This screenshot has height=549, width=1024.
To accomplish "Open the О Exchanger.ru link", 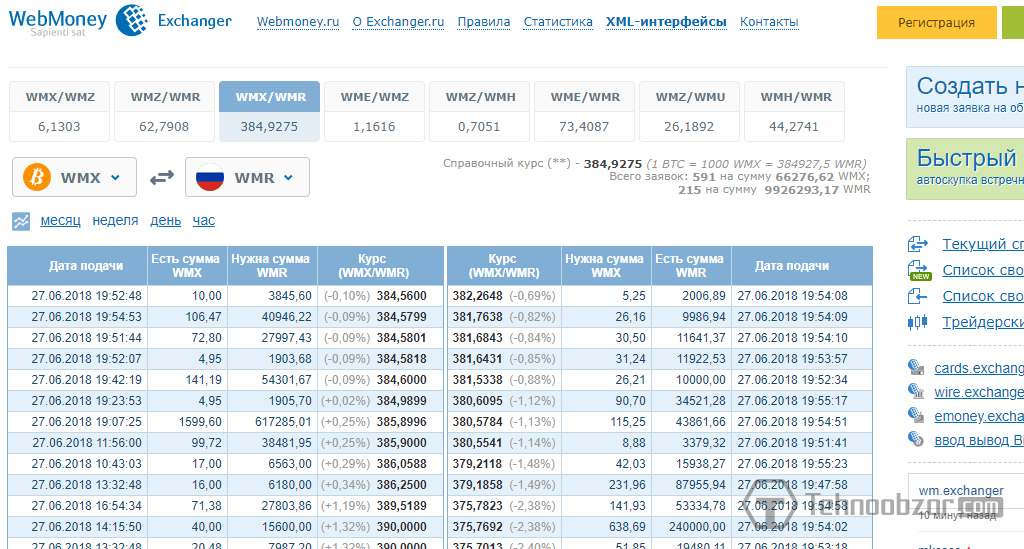I will coord(398,22).
